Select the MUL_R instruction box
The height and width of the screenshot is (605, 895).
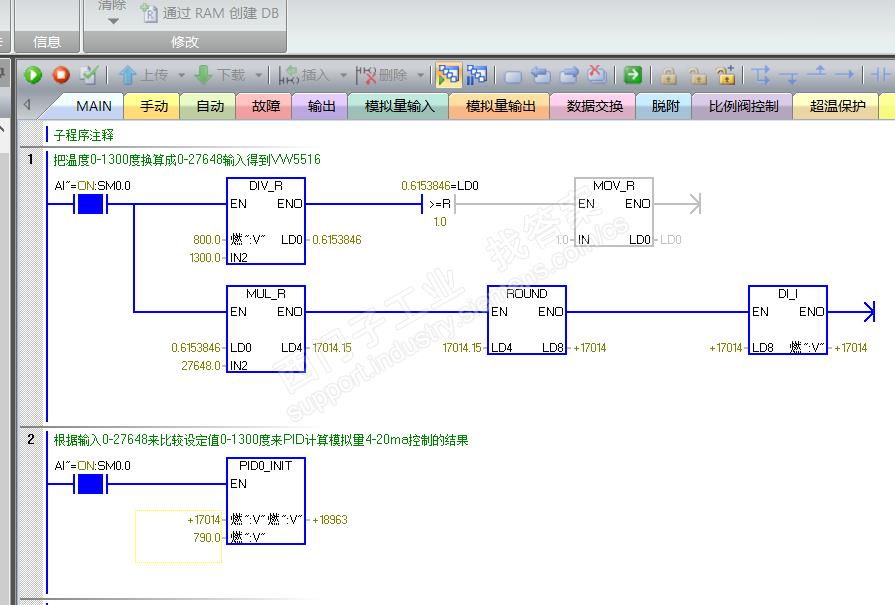pos(266,329)
